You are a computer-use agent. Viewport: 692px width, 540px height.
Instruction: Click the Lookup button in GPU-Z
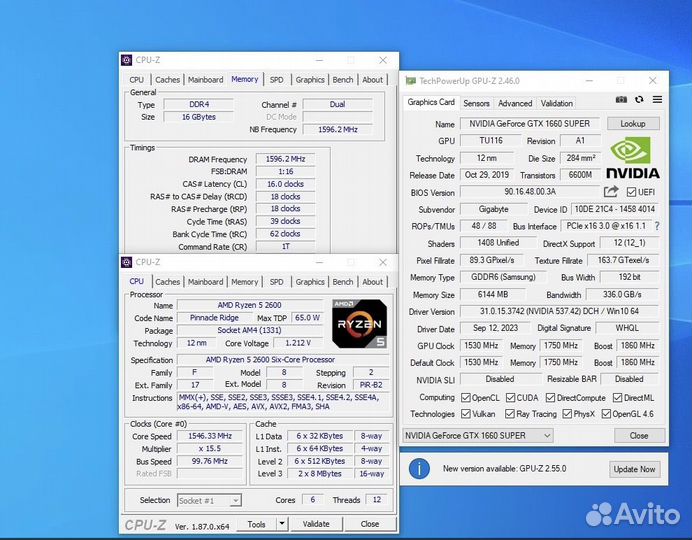point(633,124)
